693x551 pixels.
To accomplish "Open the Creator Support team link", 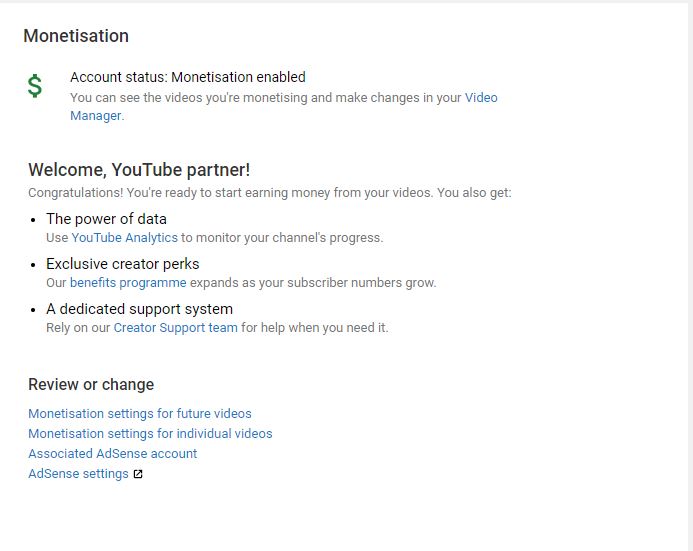I will [175, 328].
